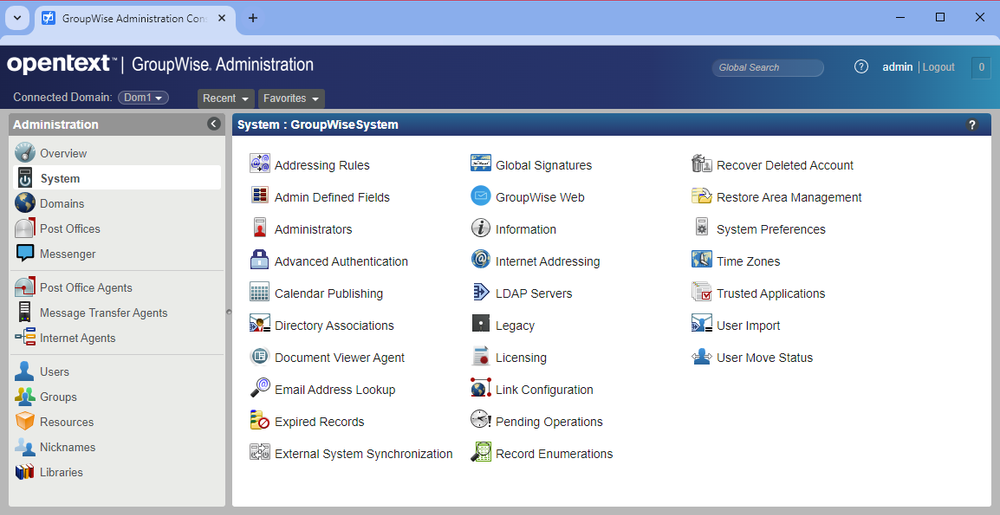Image resolution: width=1000 pixels, height=515 pixels.
Task: Close the GroupWise Administration Console tab
Action: point(221,18)
